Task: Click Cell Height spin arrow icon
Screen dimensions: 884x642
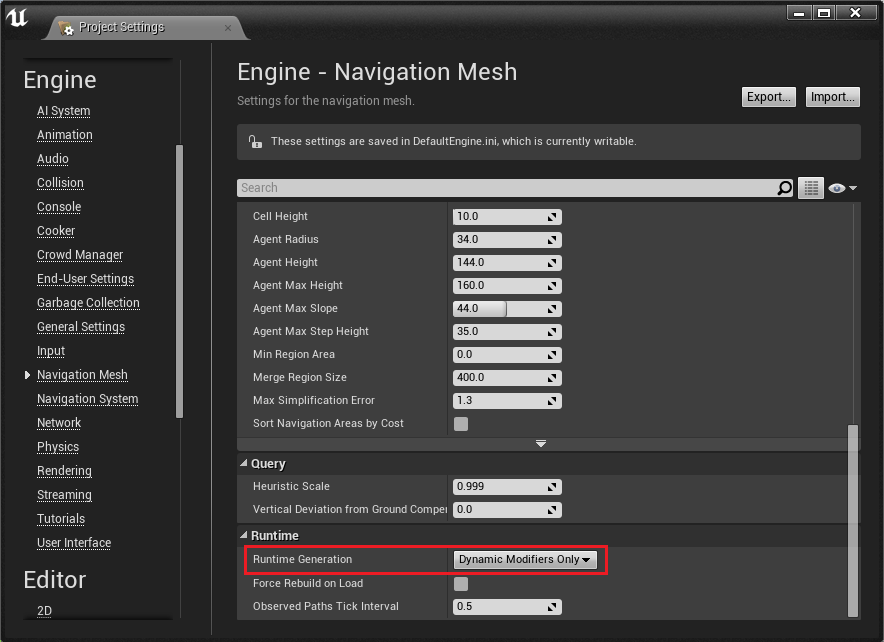Action: (552, 217)
